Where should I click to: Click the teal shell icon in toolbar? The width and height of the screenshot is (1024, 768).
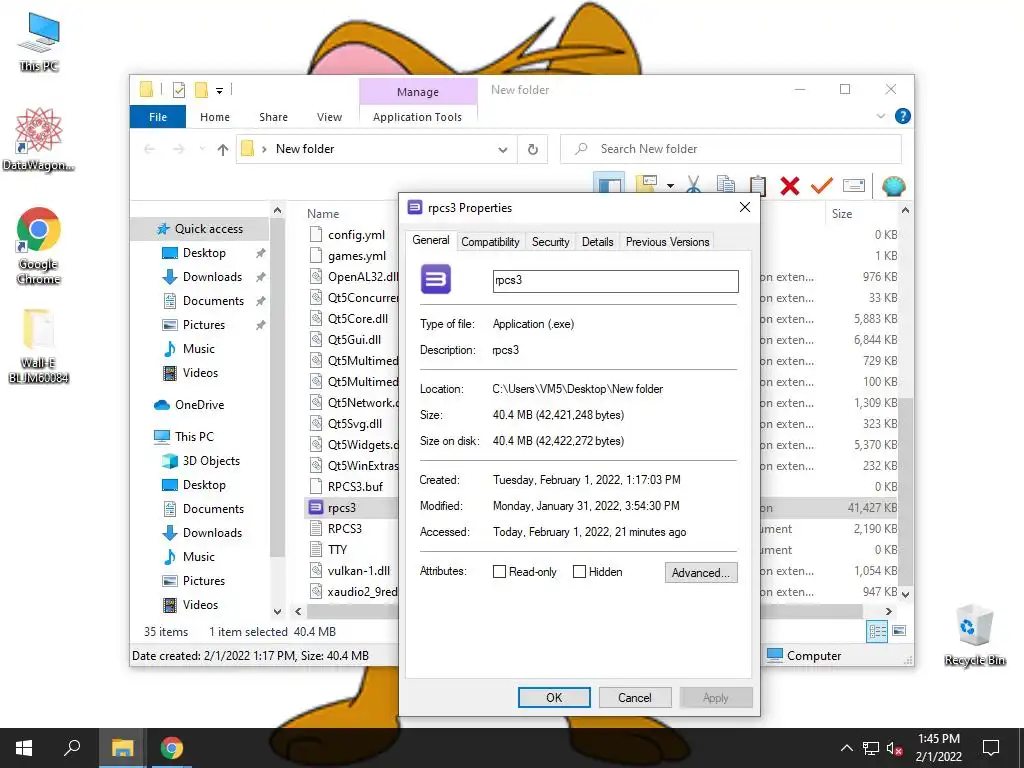click(893, 186)
